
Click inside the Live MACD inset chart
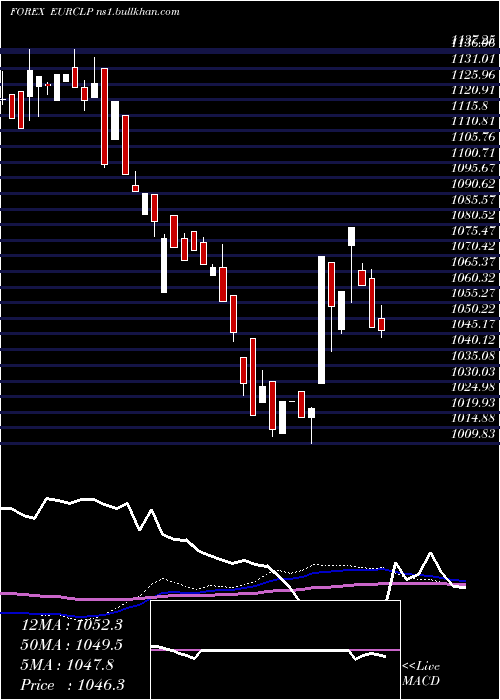point(275,650)
